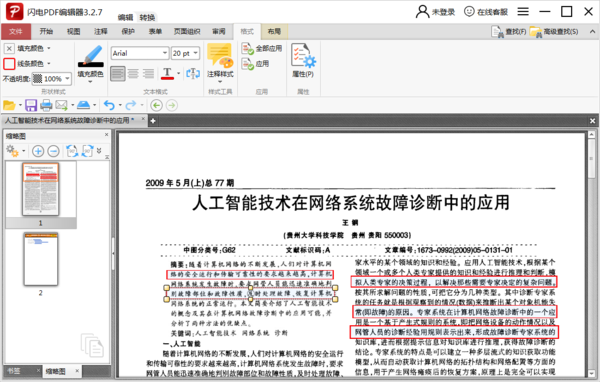Click the highlighter fill color tool icon
The image size is (600, 382).
point(91,56)
